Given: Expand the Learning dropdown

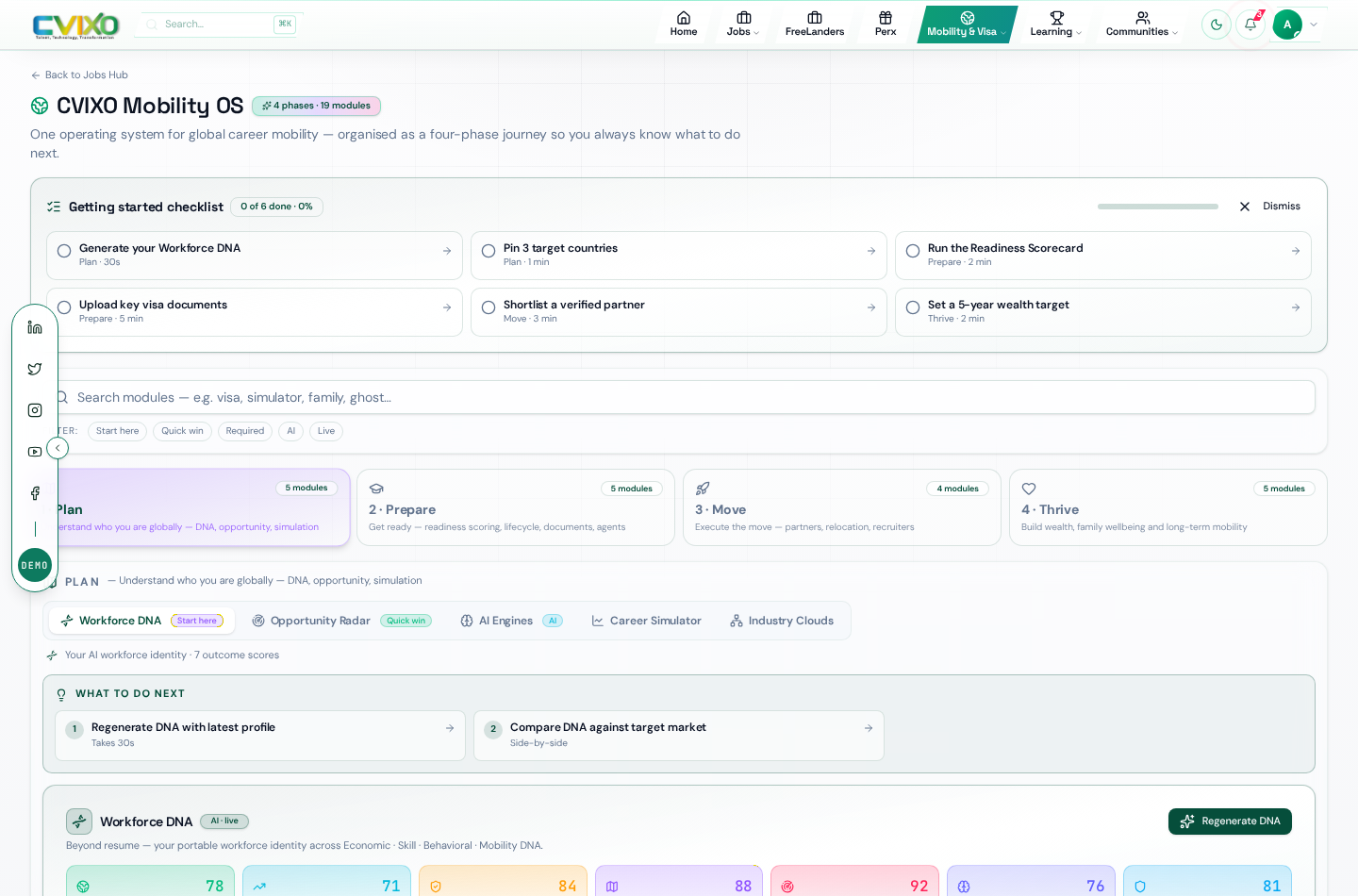Looking at the screenshot, I should click(x=1056, y=25).
